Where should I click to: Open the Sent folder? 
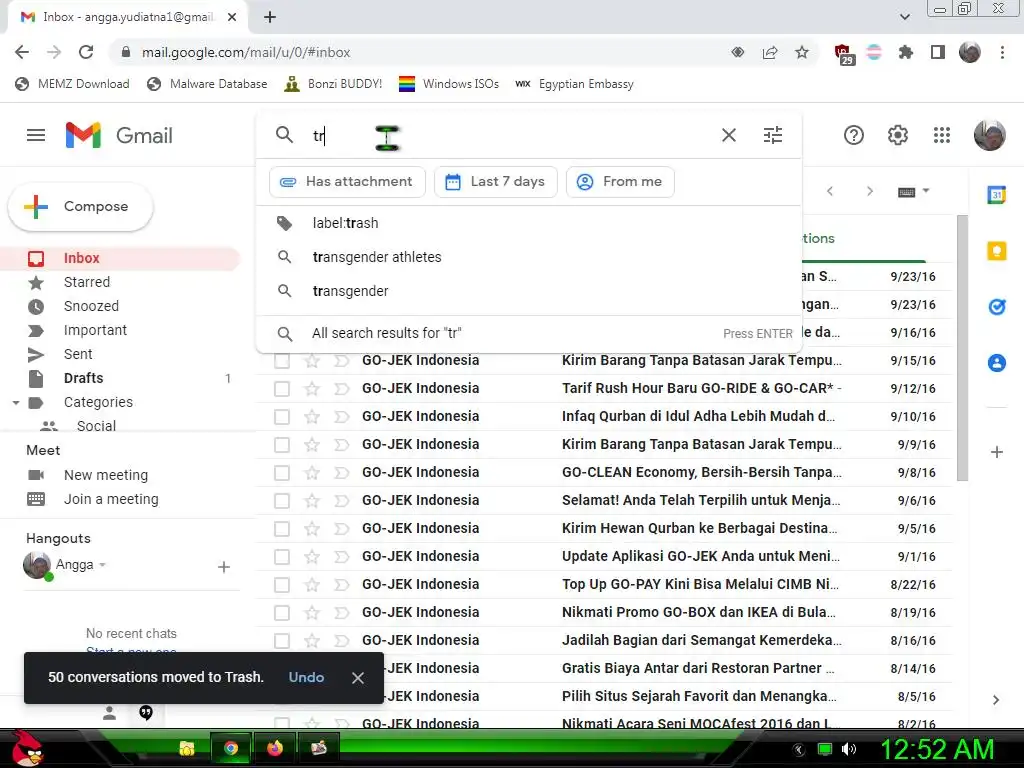[121, 354]
